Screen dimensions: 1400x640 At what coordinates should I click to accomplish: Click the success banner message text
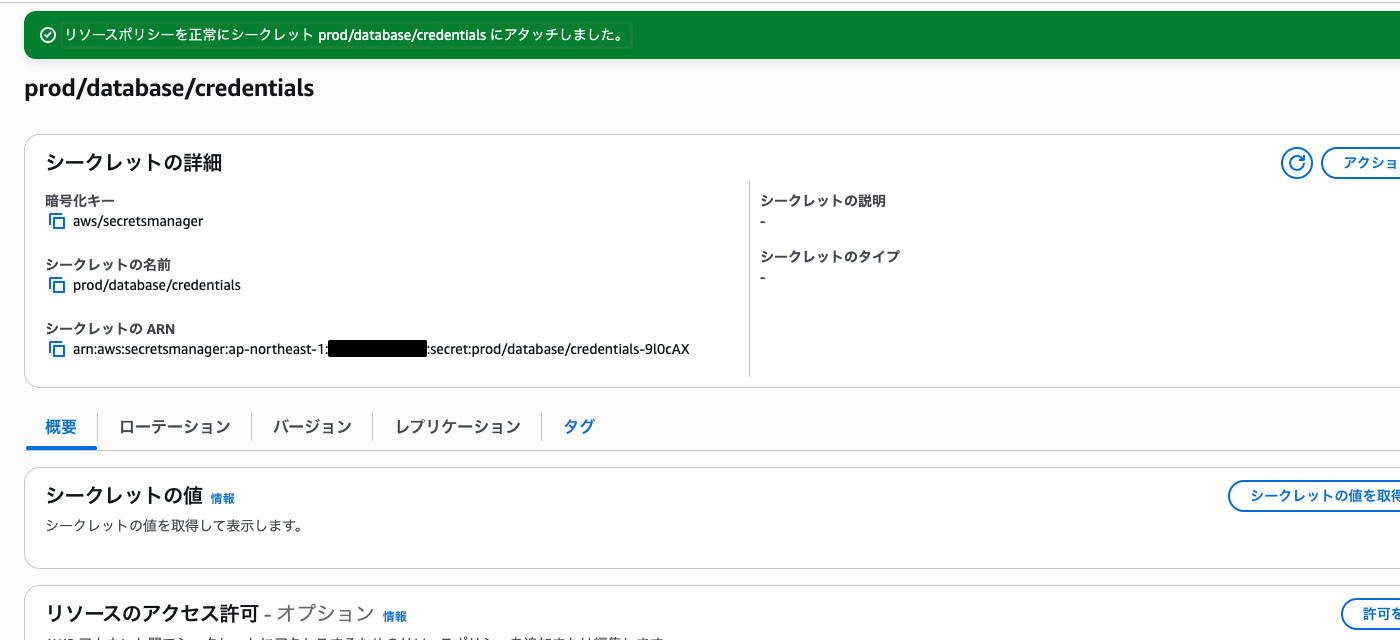point(345,35)
